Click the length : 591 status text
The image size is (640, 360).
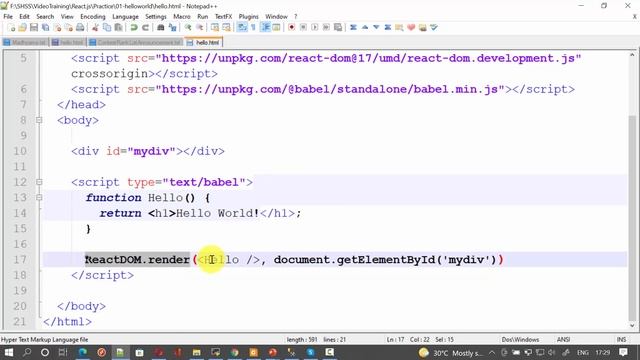(x=302, y=340)
